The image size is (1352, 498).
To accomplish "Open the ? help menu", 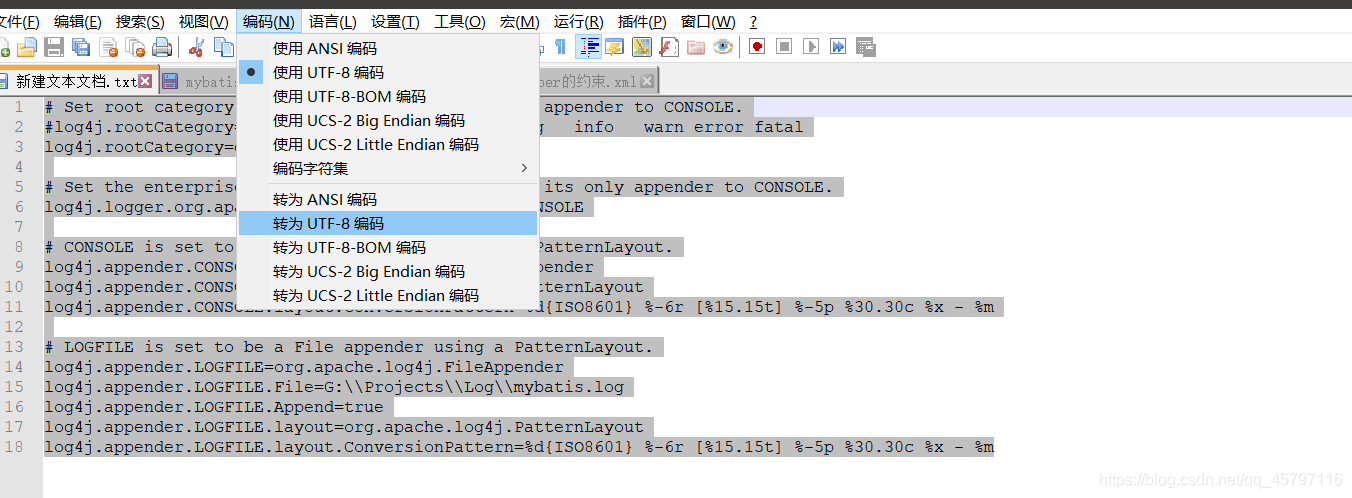I will pyautogui.click(x=753, y=21).
